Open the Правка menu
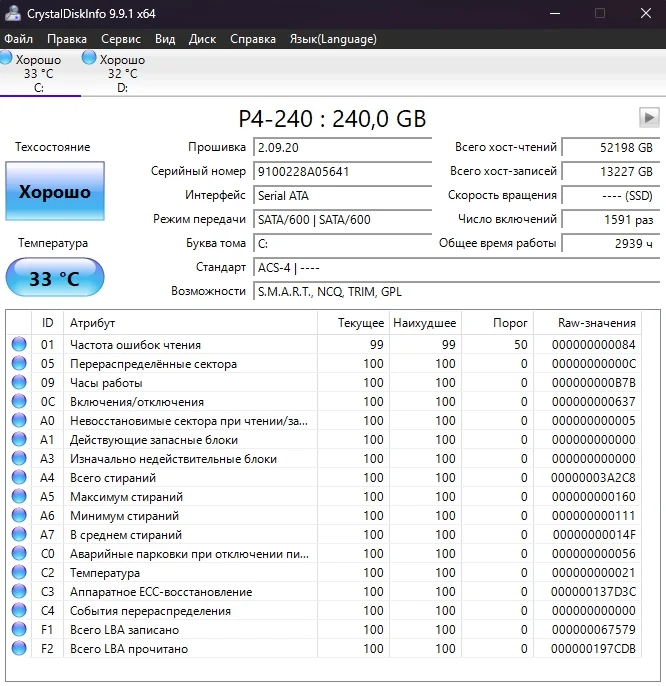666x686 pixels. coord(67,39)
